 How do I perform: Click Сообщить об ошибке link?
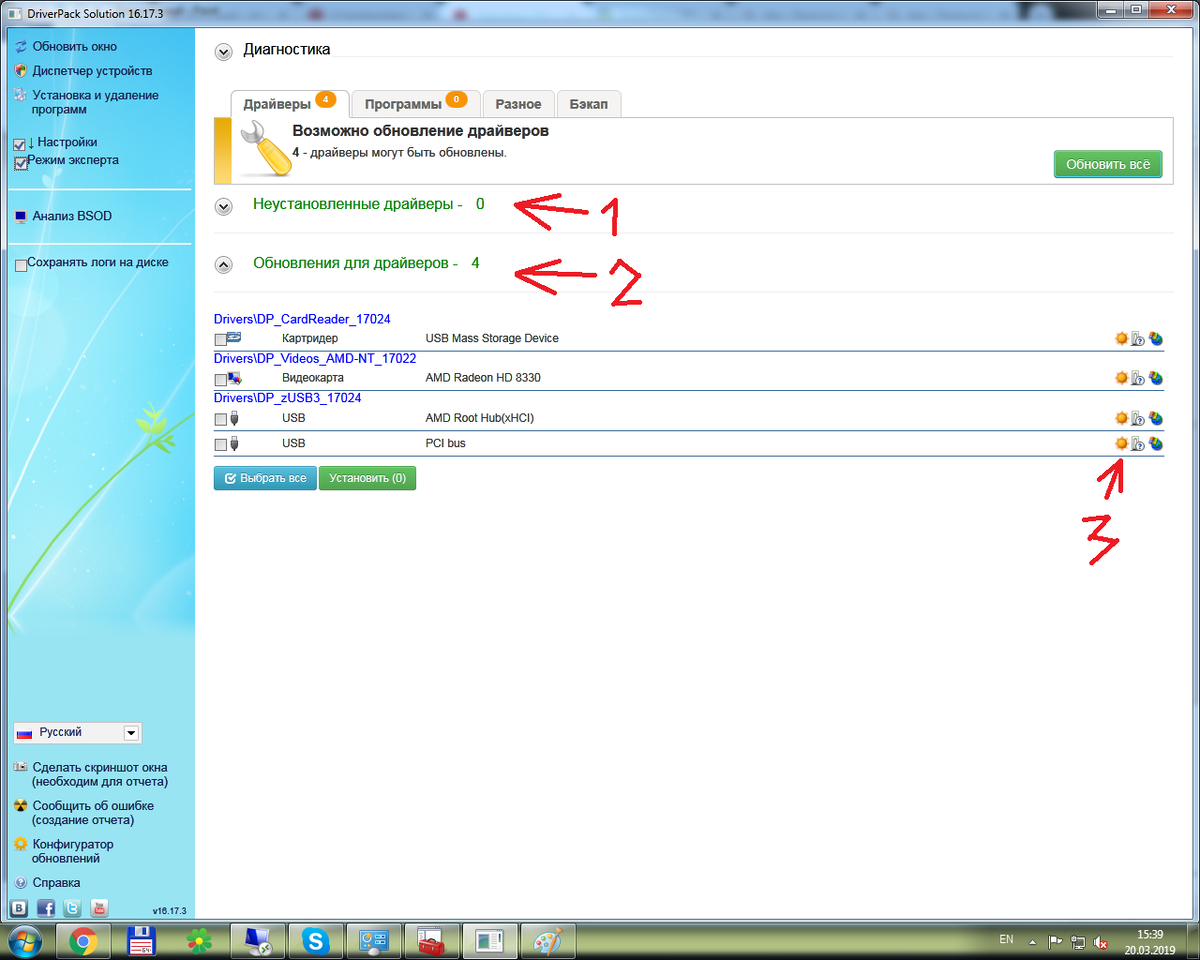pos(93,813)
